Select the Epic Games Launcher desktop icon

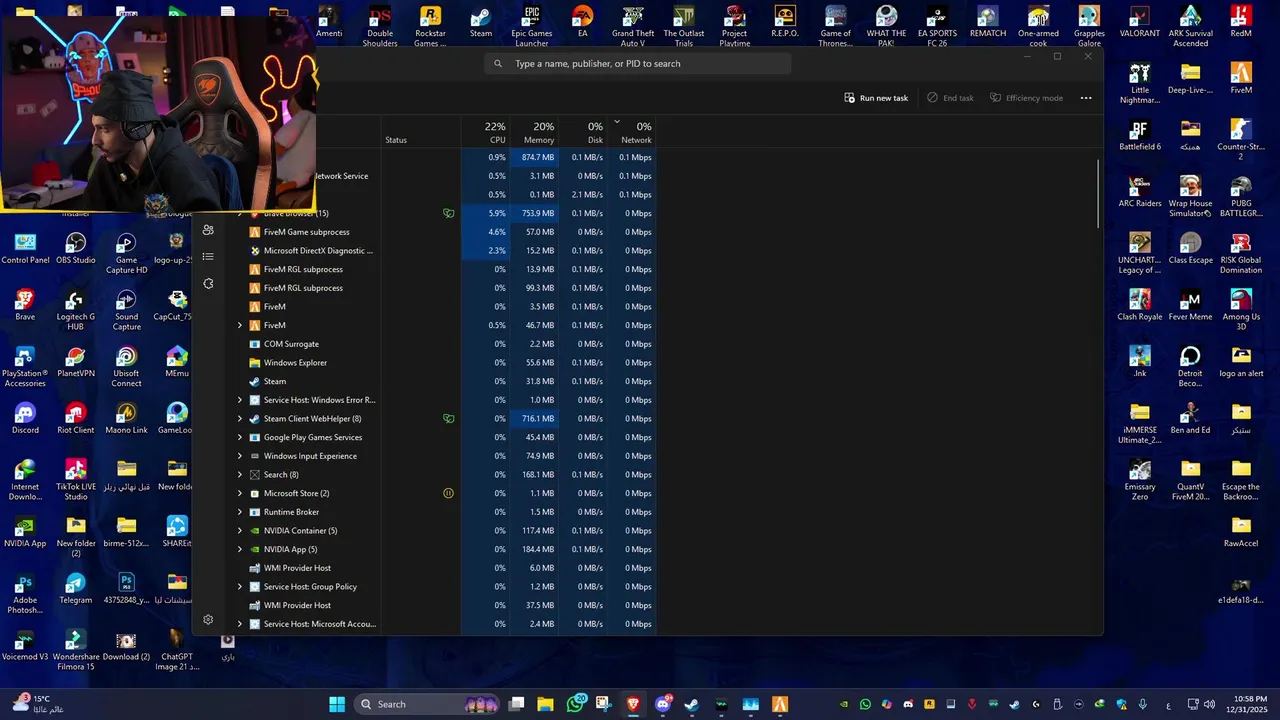532,26
